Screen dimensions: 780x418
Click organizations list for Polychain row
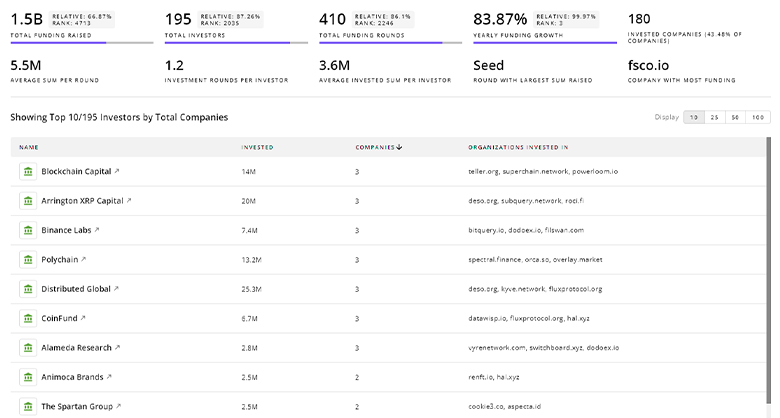[535, 259]
